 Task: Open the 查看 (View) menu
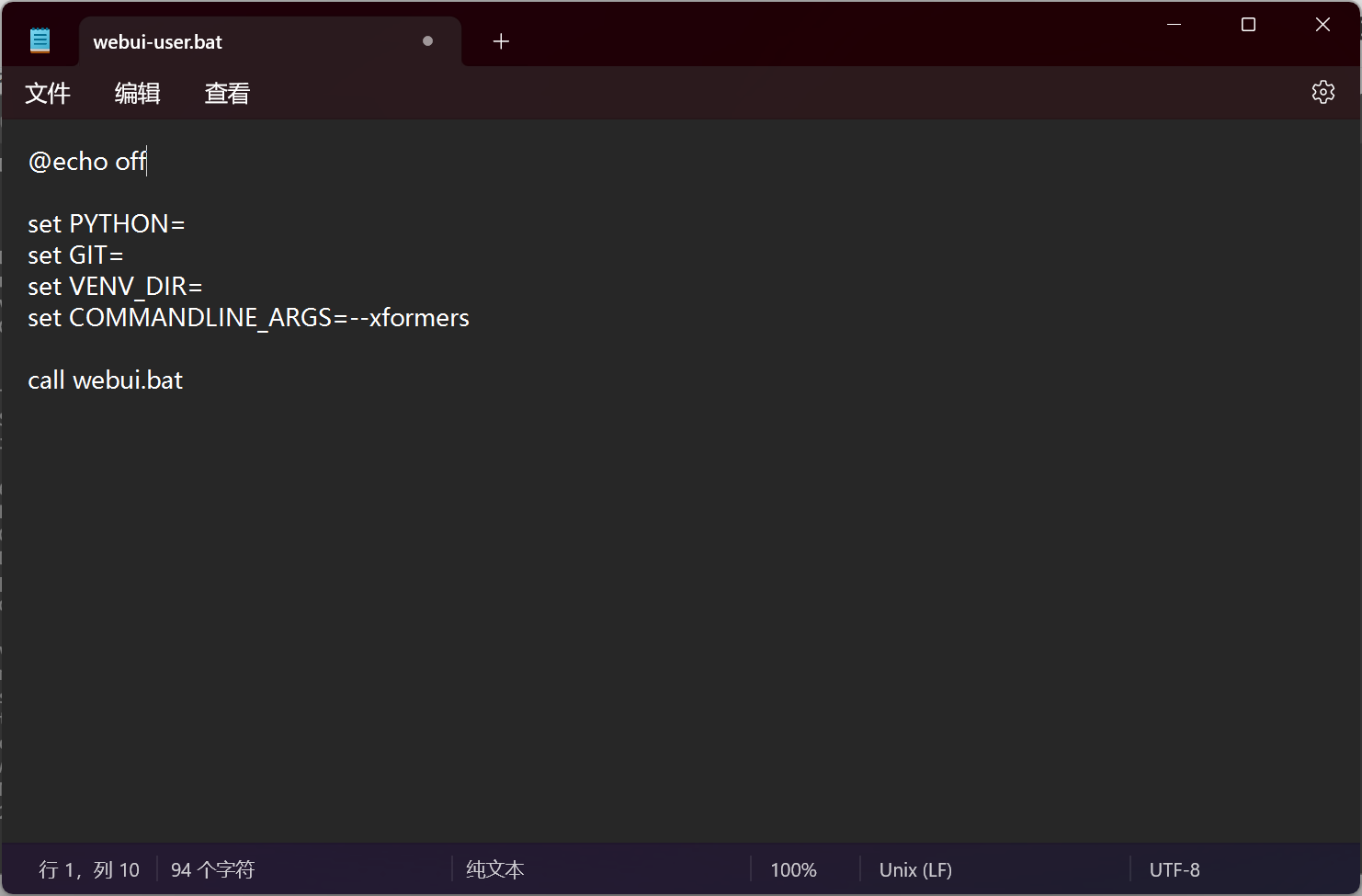tap(227, 93)
